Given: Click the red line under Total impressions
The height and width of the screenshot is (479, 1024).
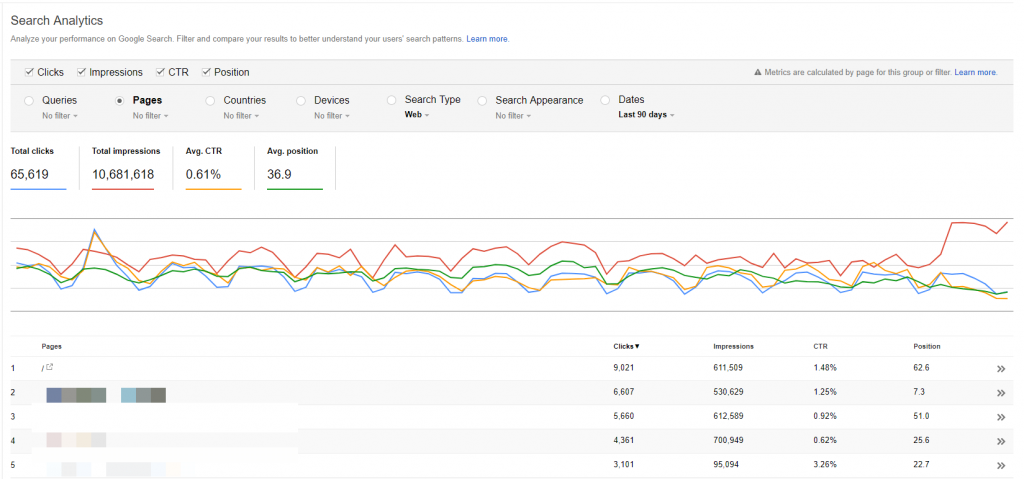Looking at the screenshot, I should click(x=123, y=190).
